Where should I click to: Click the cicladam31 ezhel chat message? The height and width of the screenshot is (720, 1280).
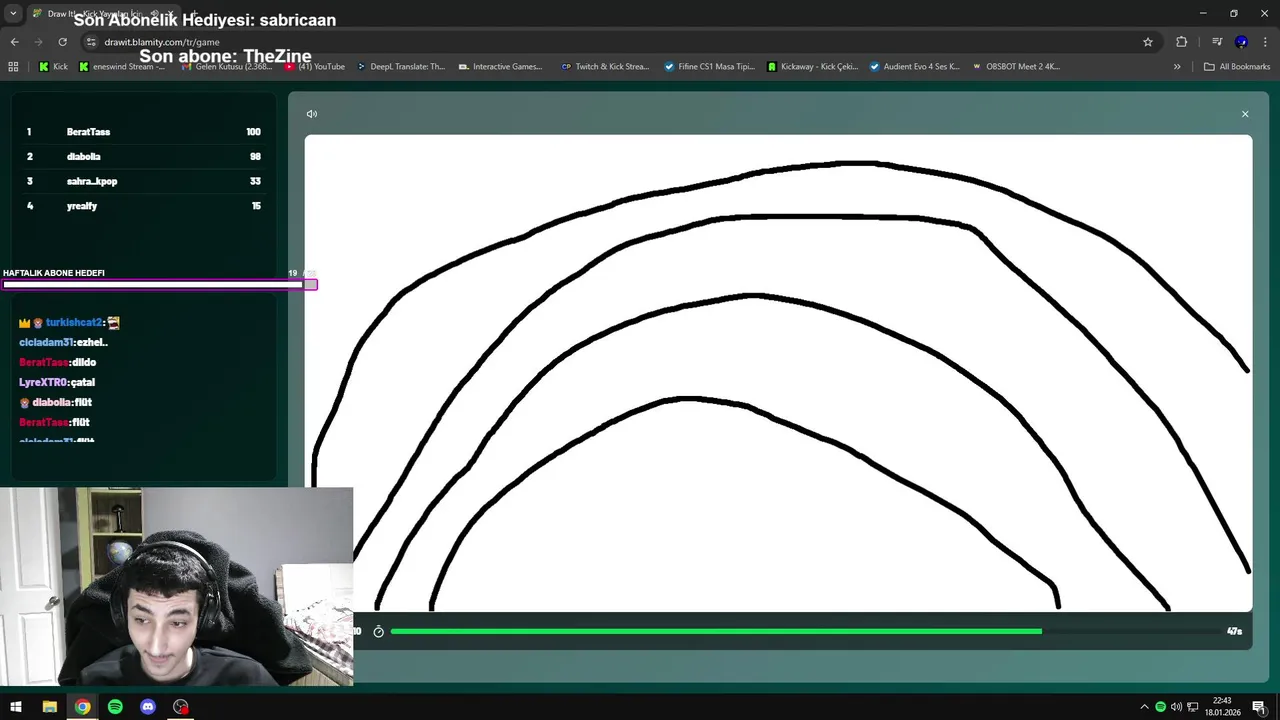point(63,342)
